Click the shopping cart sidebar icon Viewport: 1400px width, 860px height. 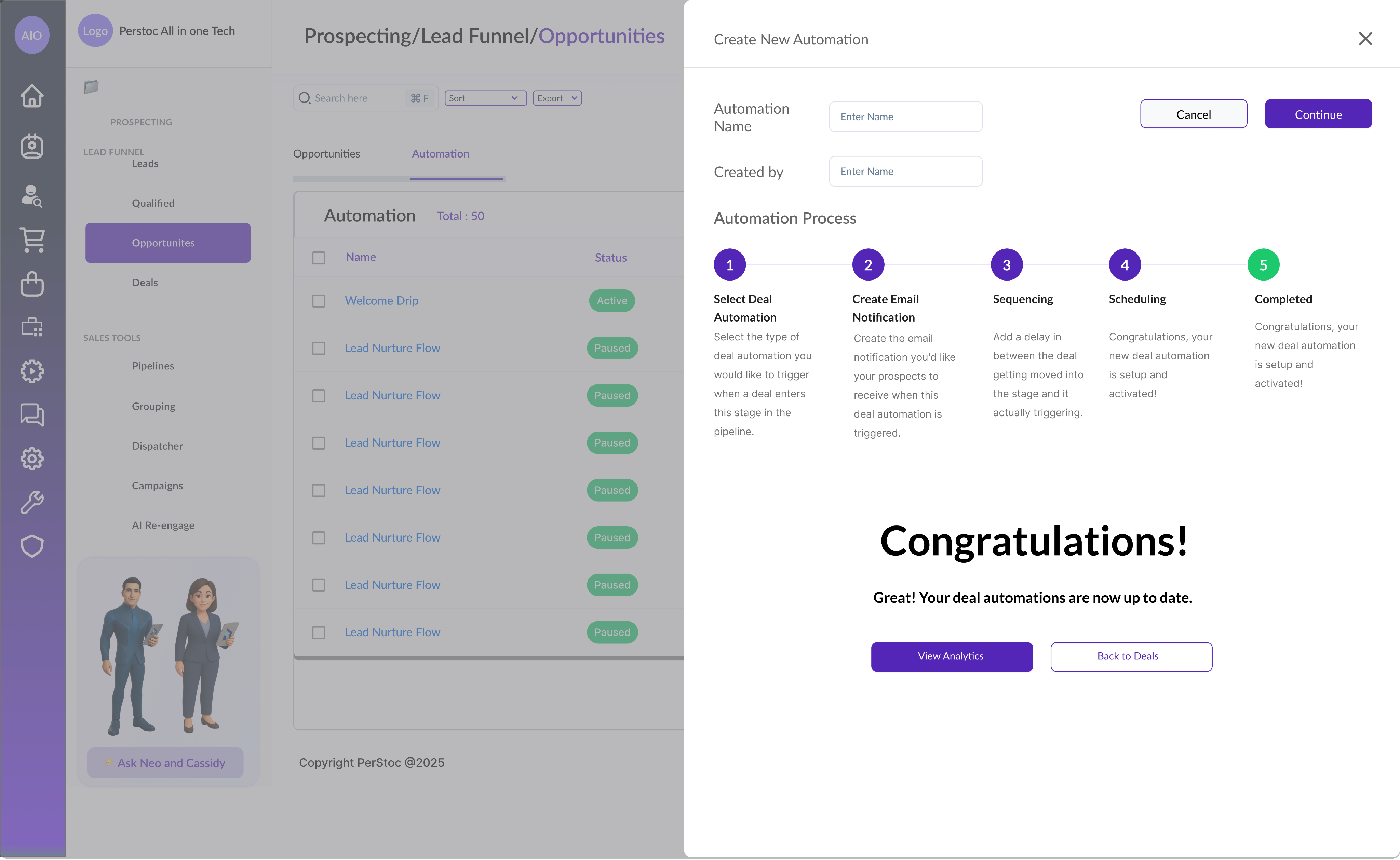tap(32, 240)
